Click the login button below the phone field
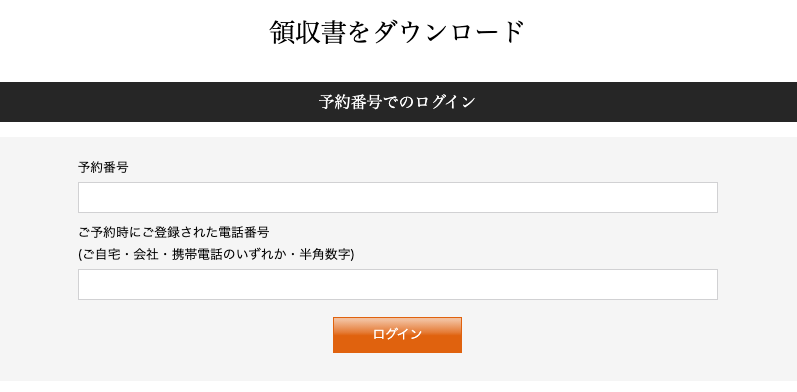 (x=397, y=335)
